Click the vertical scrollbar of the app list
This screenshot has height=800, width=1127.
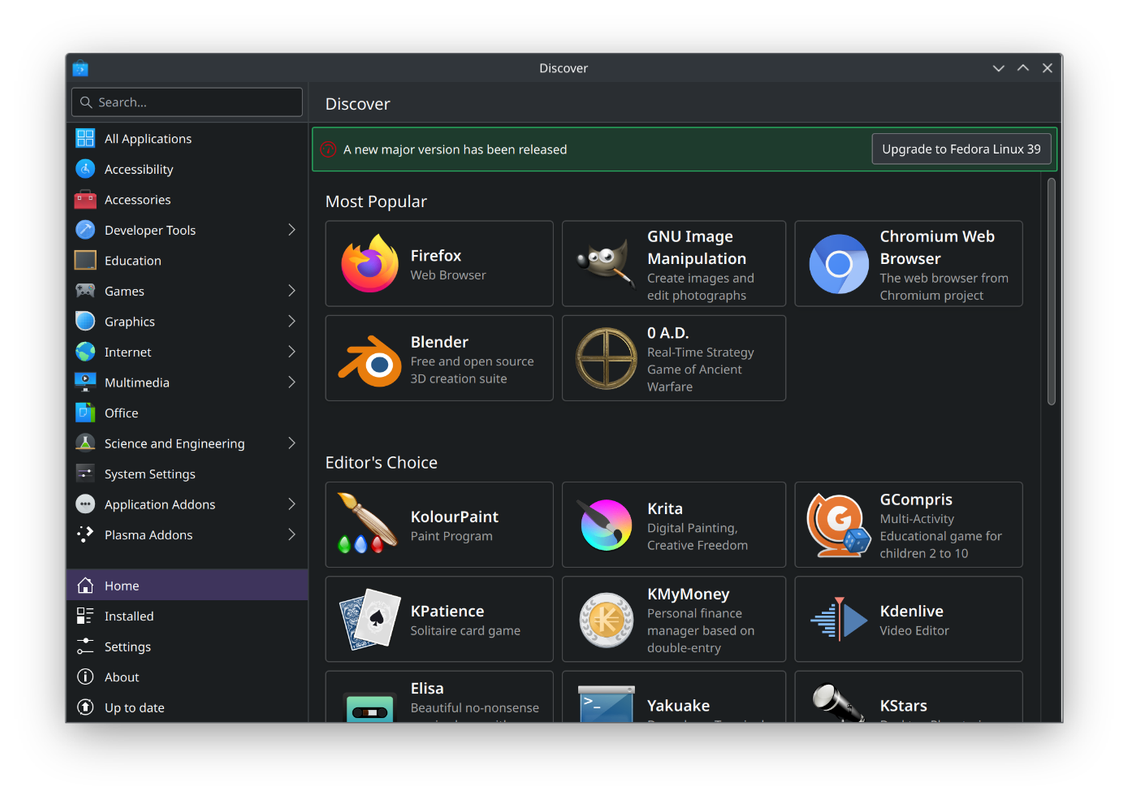click(x=1051, y=291)
